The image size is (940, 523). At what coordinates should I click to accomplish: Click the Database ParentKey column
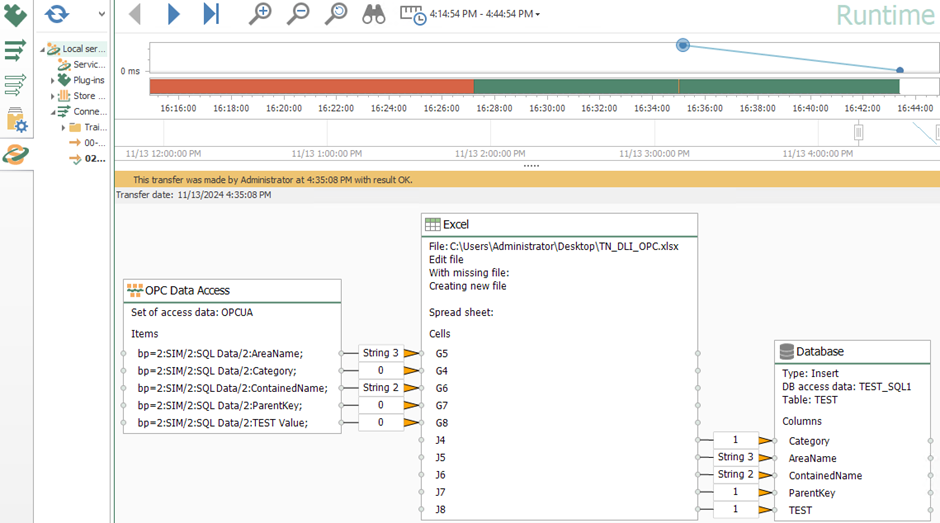coord(812,493)
